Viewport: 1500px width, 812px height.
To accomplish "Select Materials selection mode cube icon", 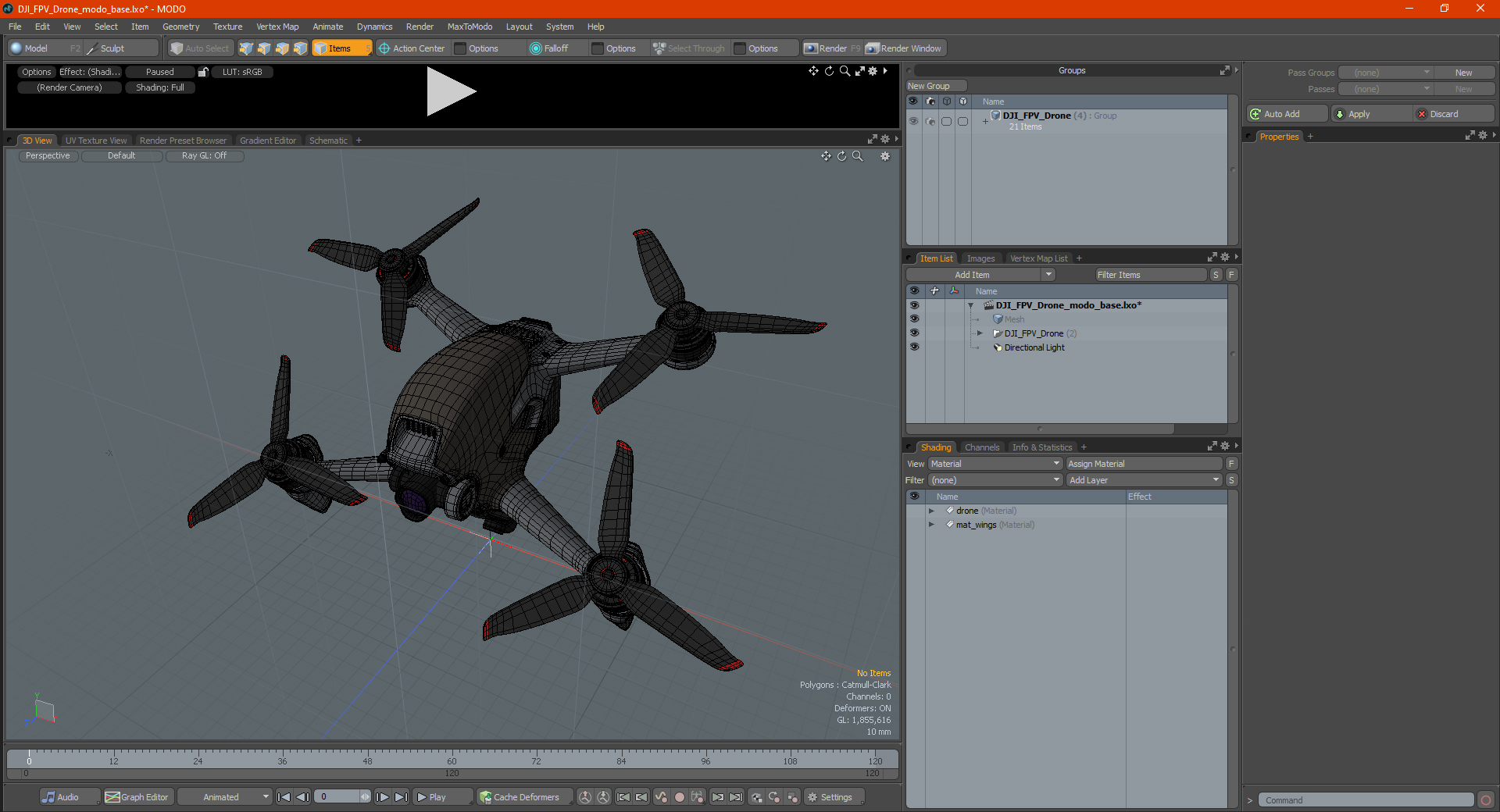I will point(300,48).
